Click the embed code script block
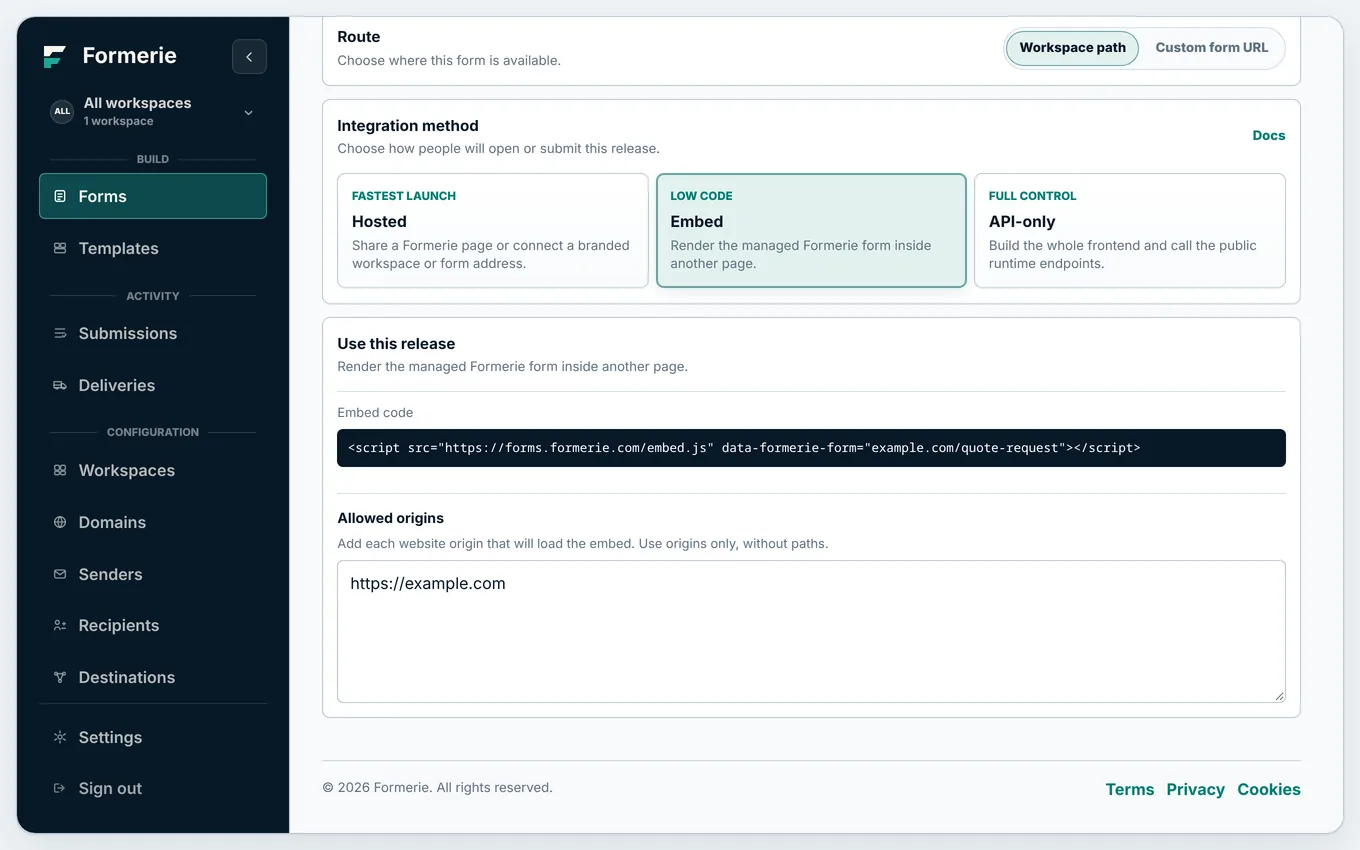Screen dimensions: 1360x850 pyautogui.click(x=811, y=448)
